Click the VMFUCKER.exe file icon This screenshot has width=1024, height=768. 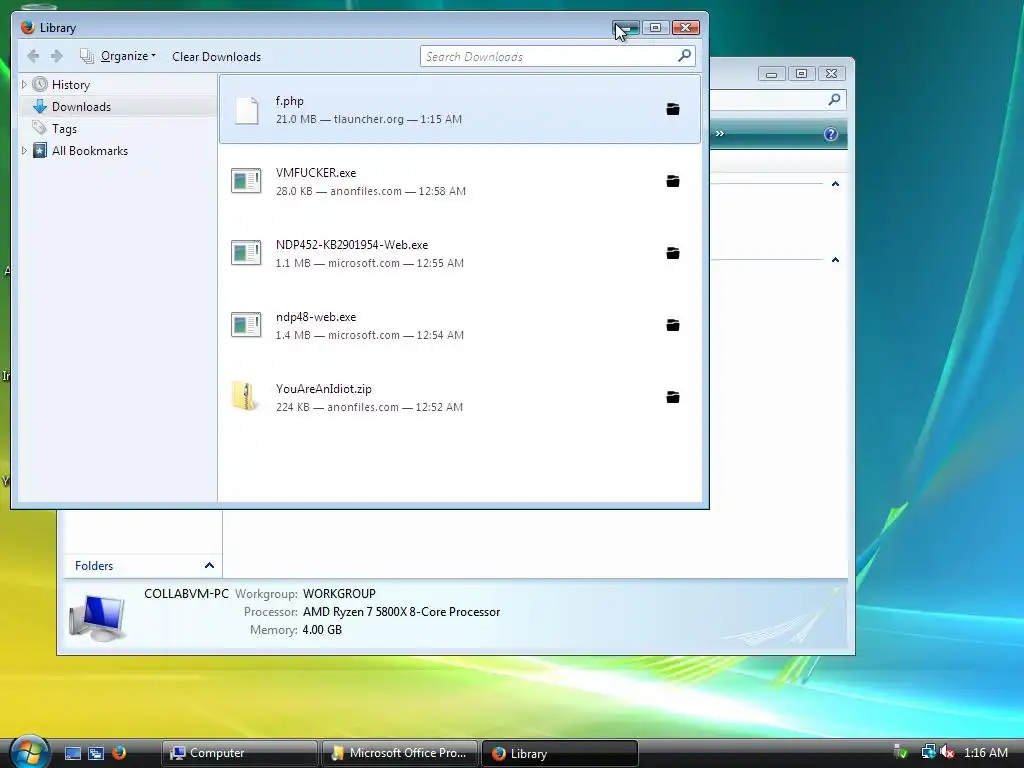(246, 181)
